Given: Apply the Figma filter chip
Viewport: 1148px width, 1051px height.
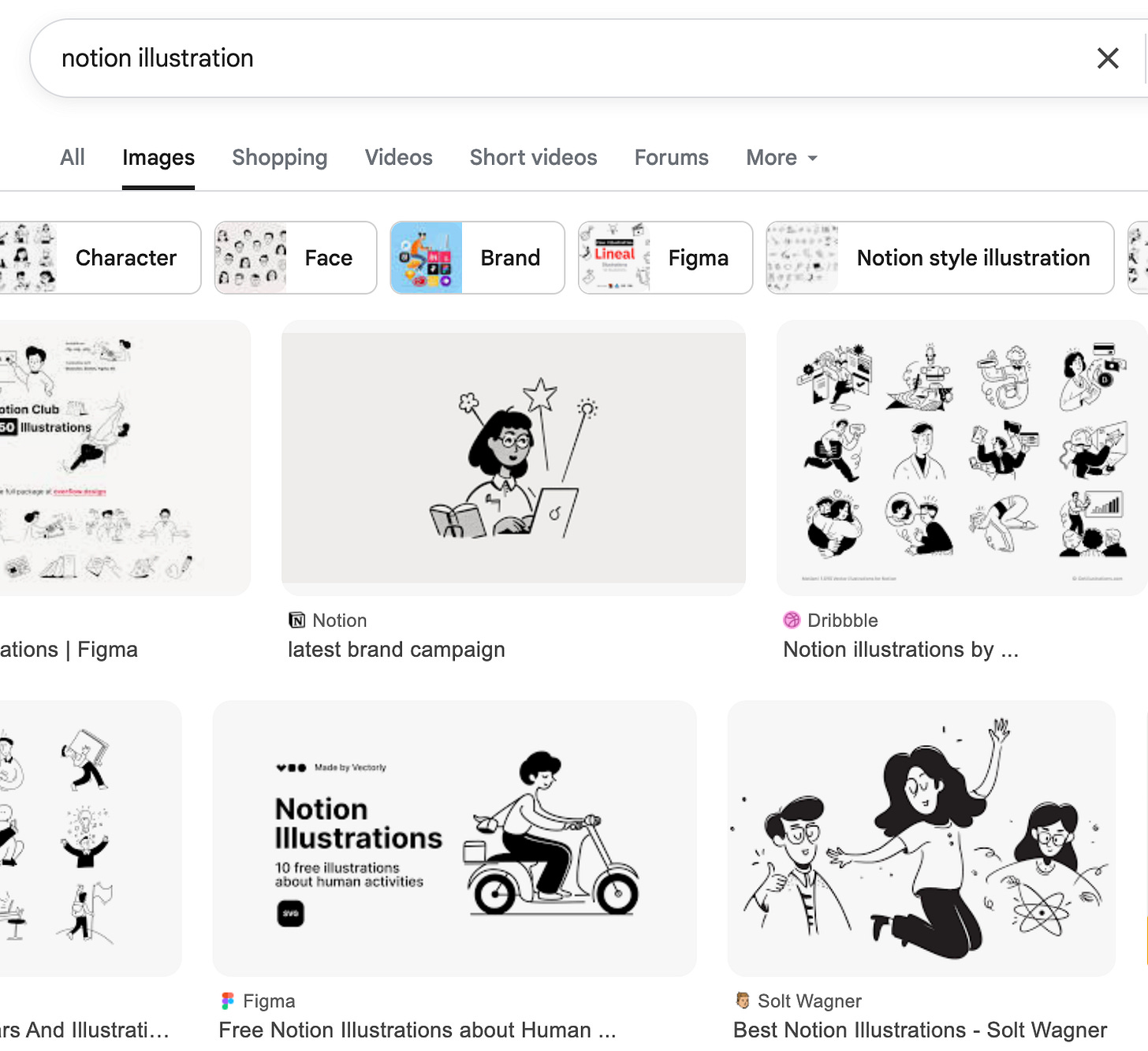Looking at the screenshot, I should (665, 258).
